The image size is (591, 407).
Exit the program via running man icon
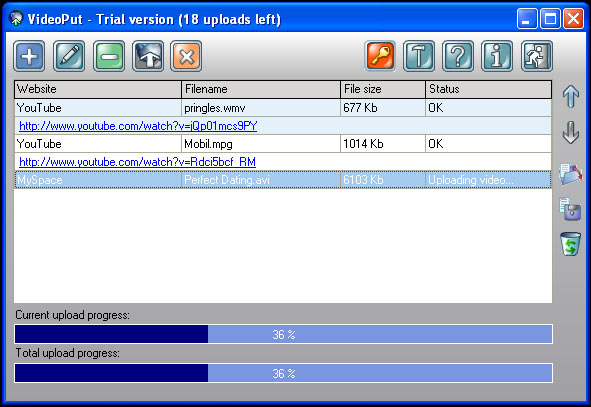coord(537,57)
